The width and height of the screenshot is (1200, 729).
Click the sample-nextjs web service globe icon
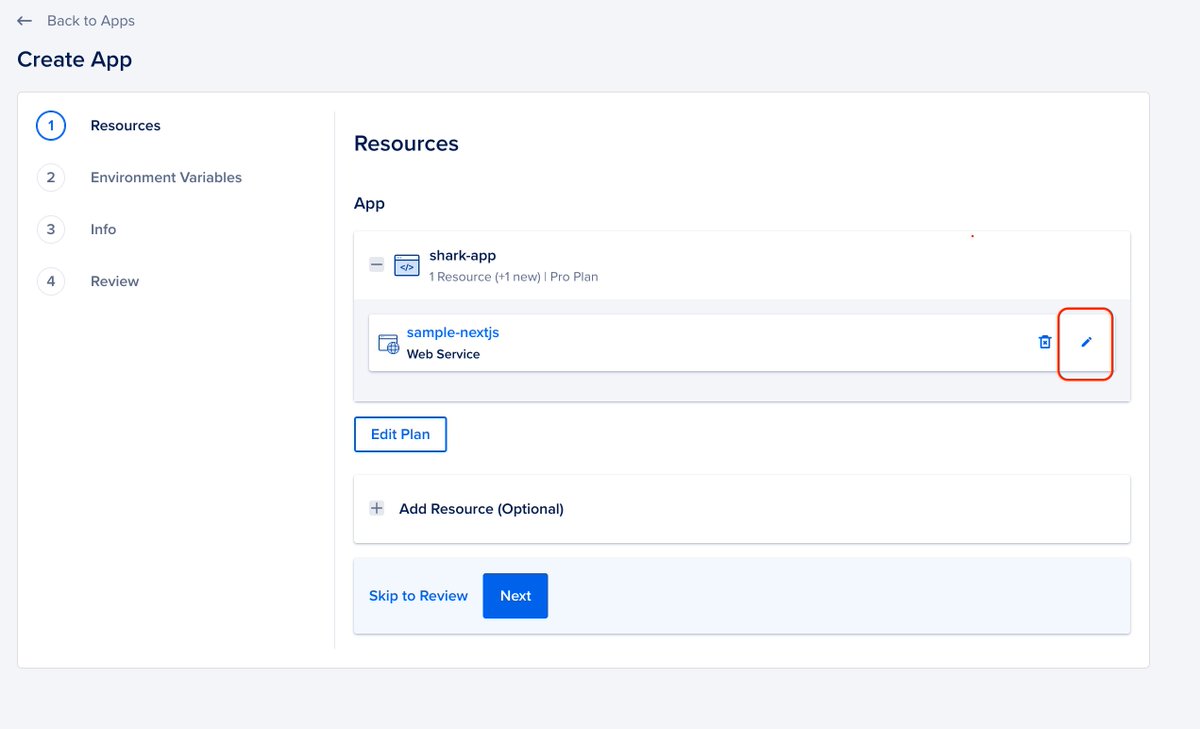[388, 344]
